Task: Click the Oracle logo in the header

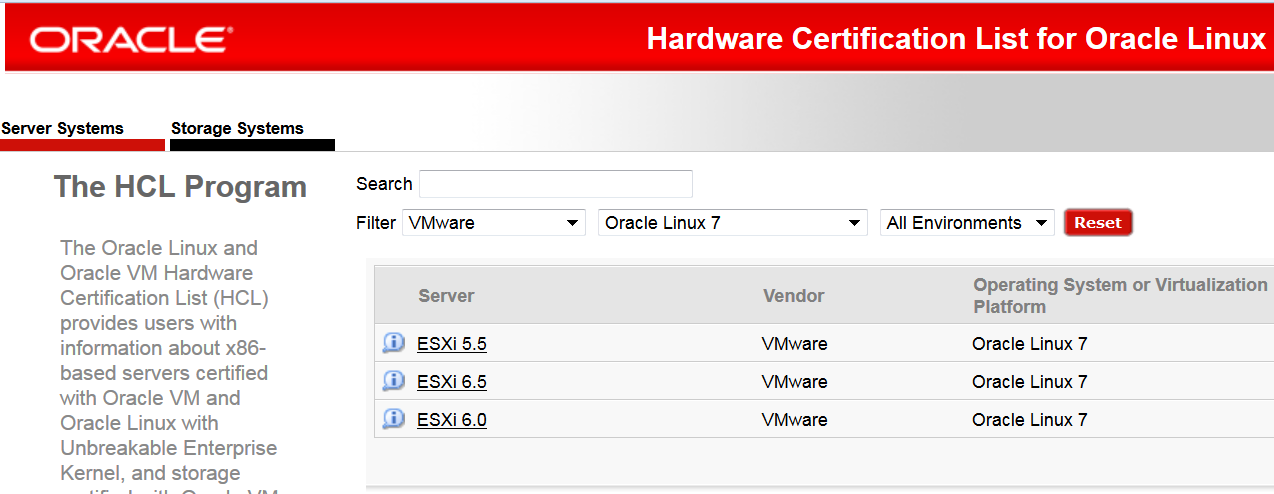Action: 131,40
